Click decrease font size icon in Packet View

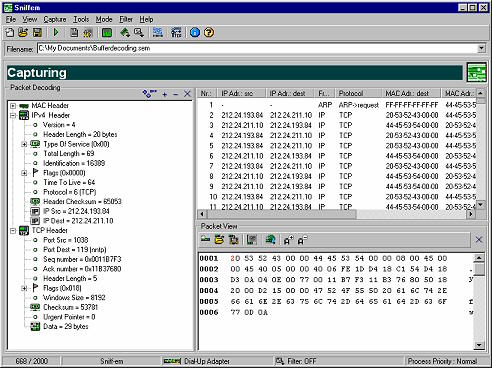point(302,240)
